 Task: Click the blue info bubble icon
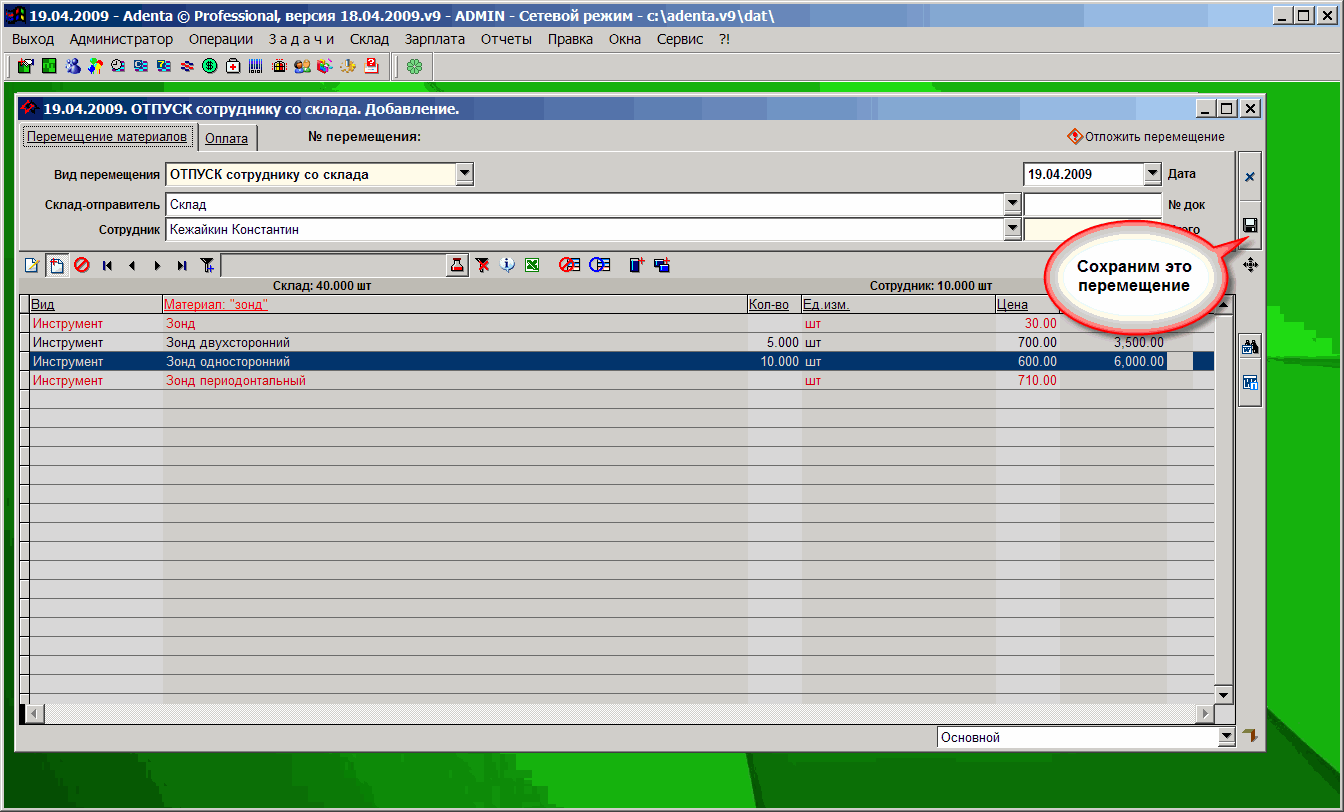(x=507, y=265)
